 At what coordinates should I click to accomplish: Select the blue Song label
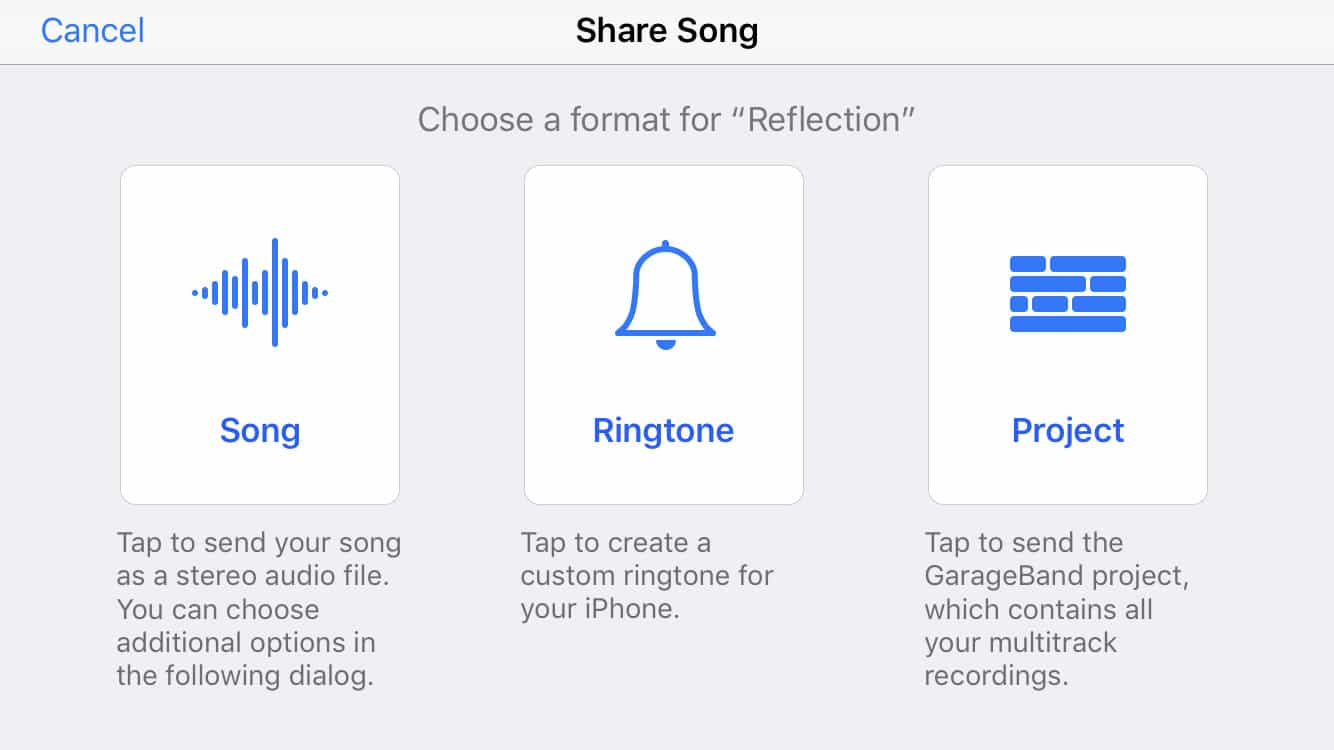tap(260, 430)
